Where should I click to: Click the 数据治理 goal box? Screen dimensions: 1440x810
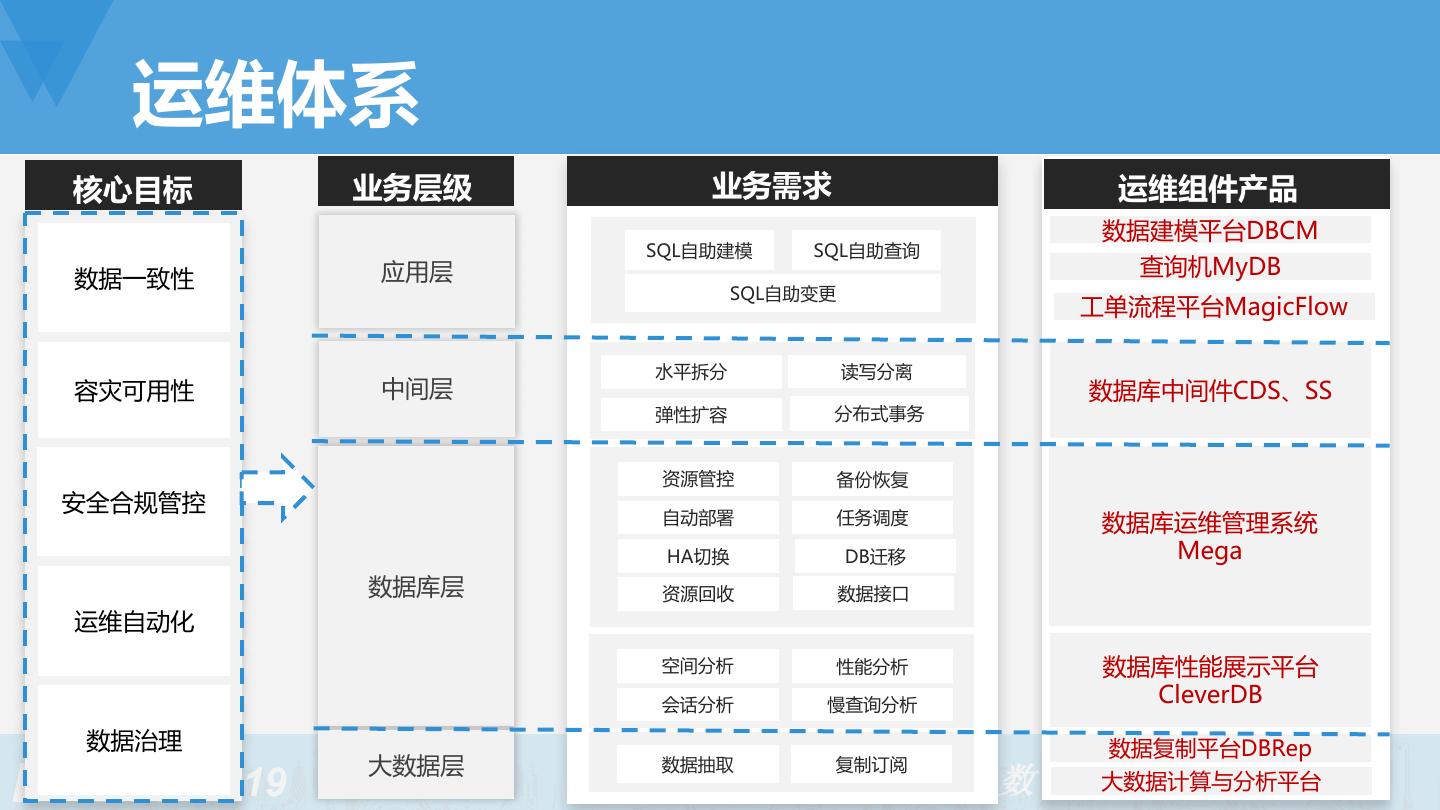coord(134,740)
